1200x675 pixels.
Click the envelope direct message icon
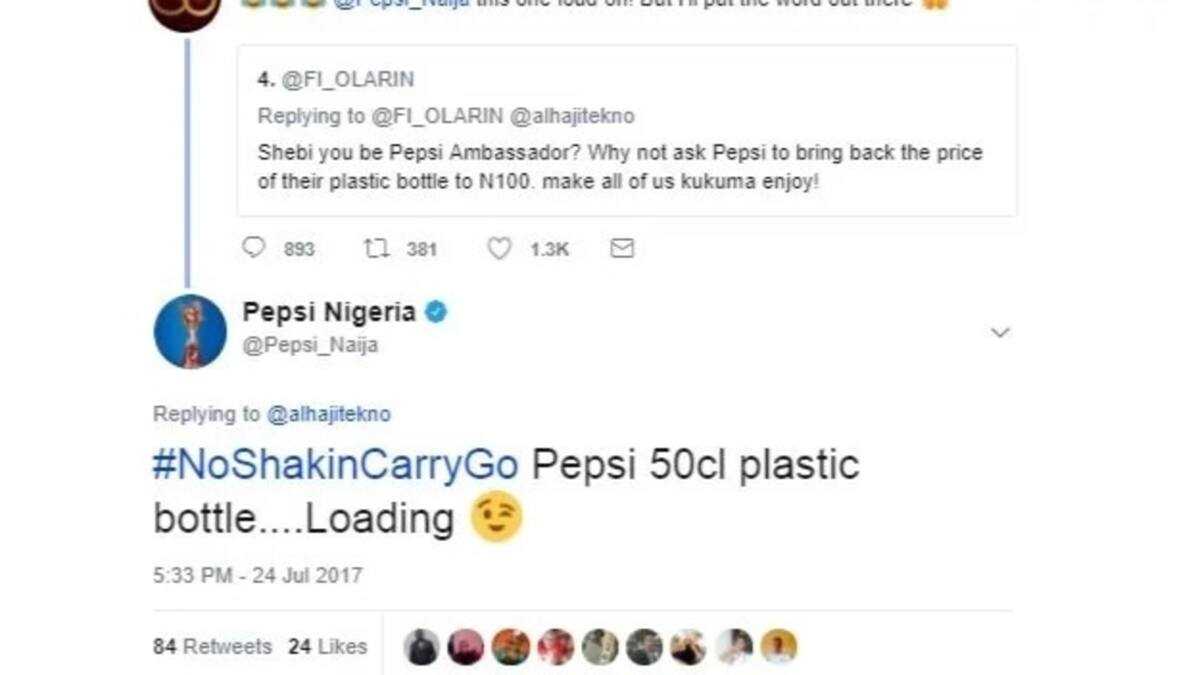point(622,248)
